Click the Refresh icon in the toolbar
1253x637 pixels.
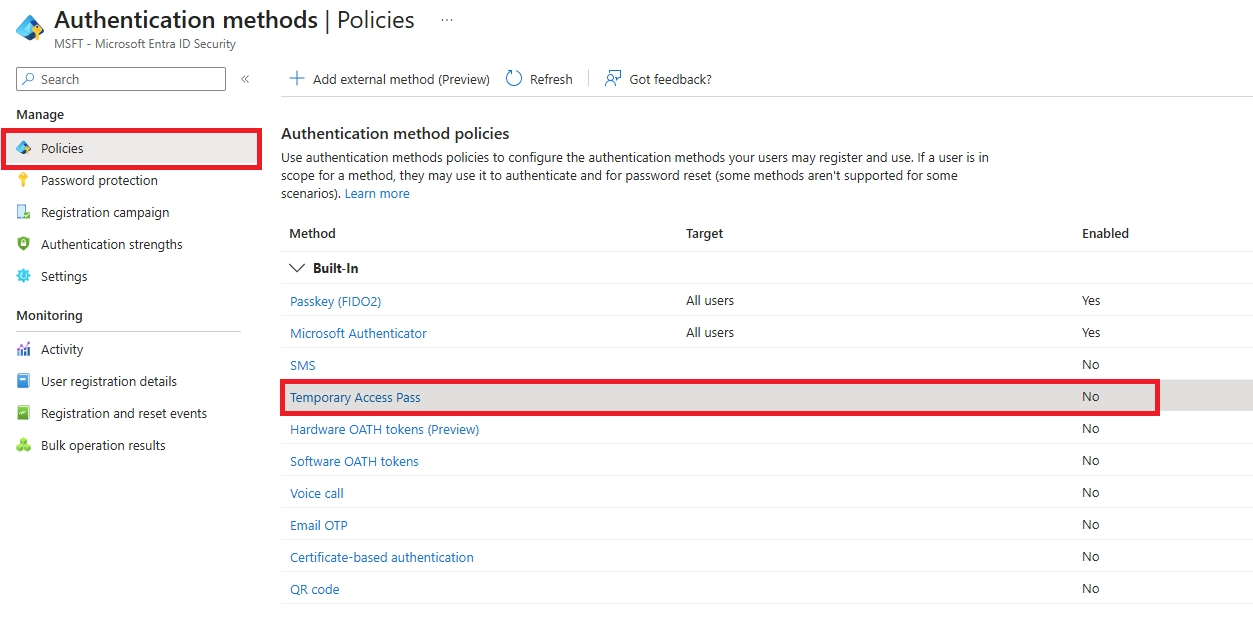(514, 79)
